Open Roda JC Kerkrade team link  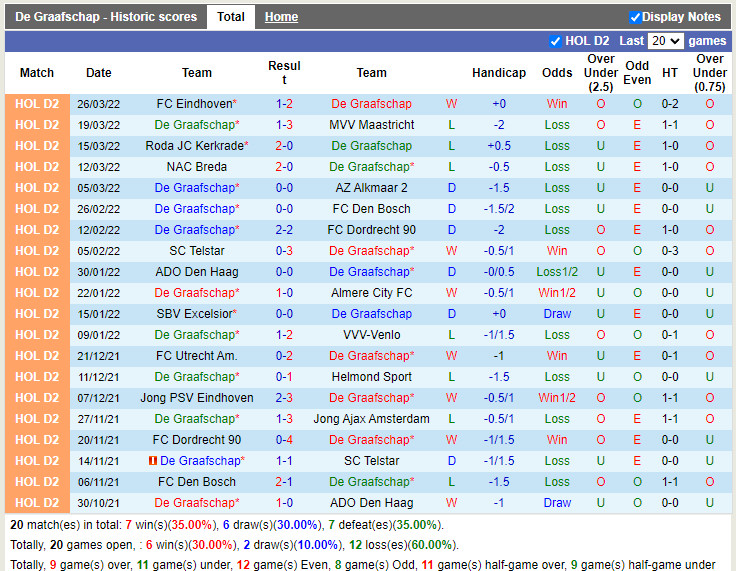[x=194, y=146]
